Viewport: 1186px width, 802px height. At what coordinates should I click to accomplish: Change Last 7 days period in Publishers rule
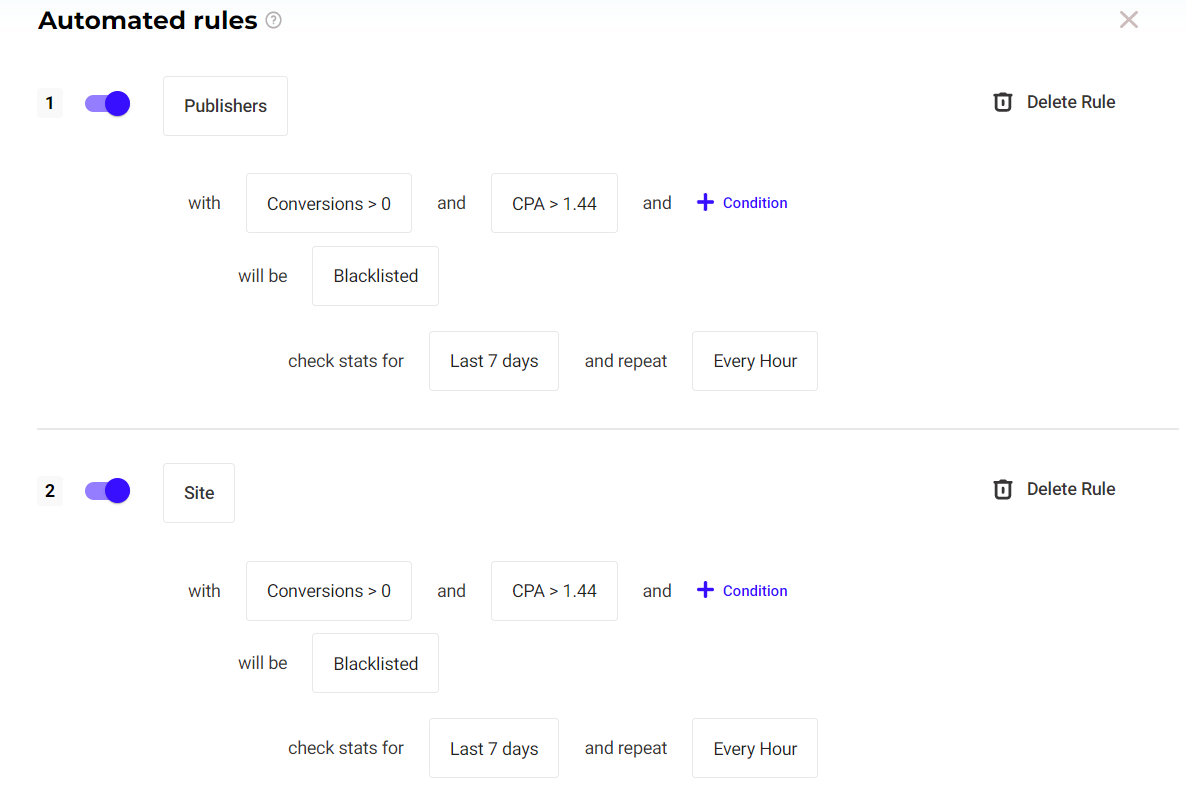(x=494, y=361)
